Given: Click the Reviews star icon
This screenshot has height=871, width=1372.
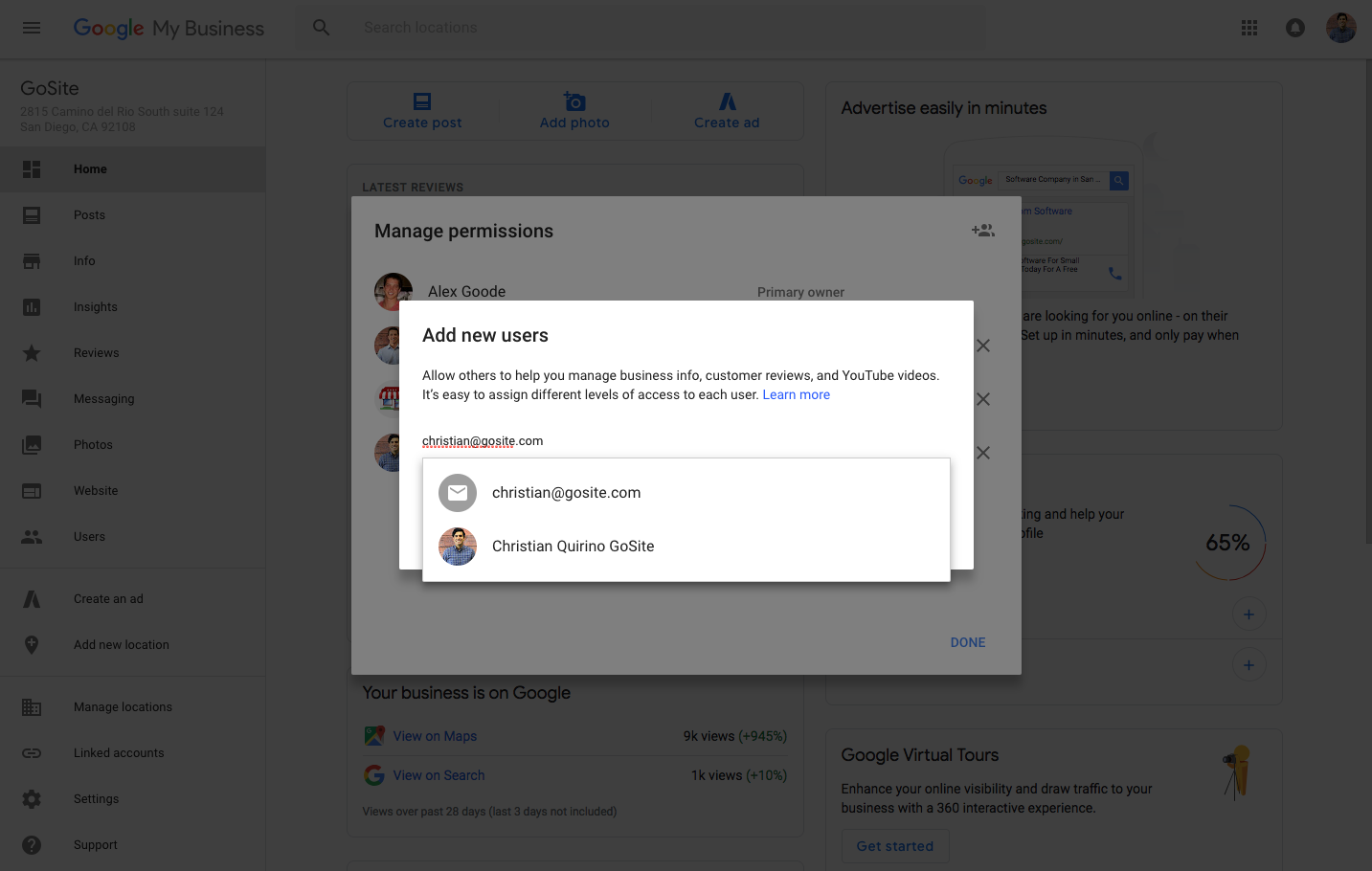Looking at the screenshot, I should (32, 353).
